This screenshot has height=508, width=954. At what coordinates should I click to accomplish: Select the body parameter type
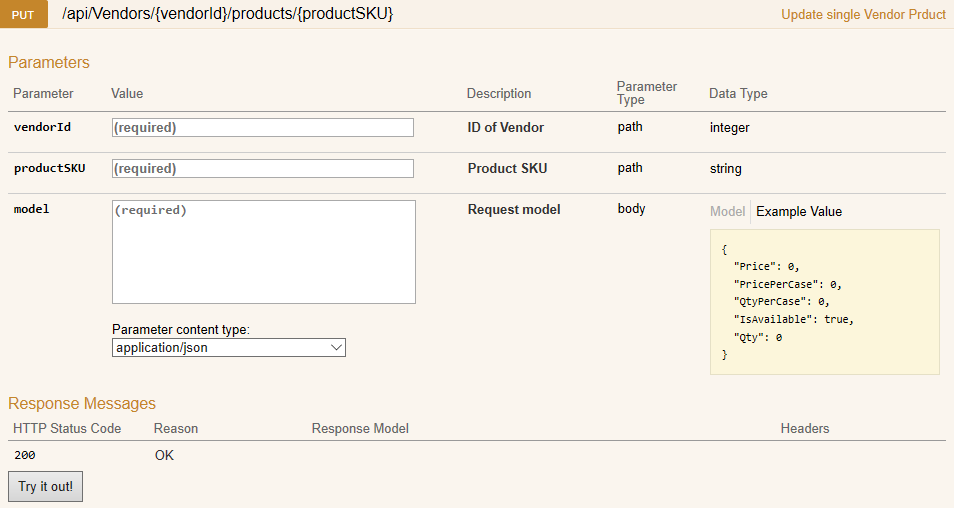click(x=631, y=209)
